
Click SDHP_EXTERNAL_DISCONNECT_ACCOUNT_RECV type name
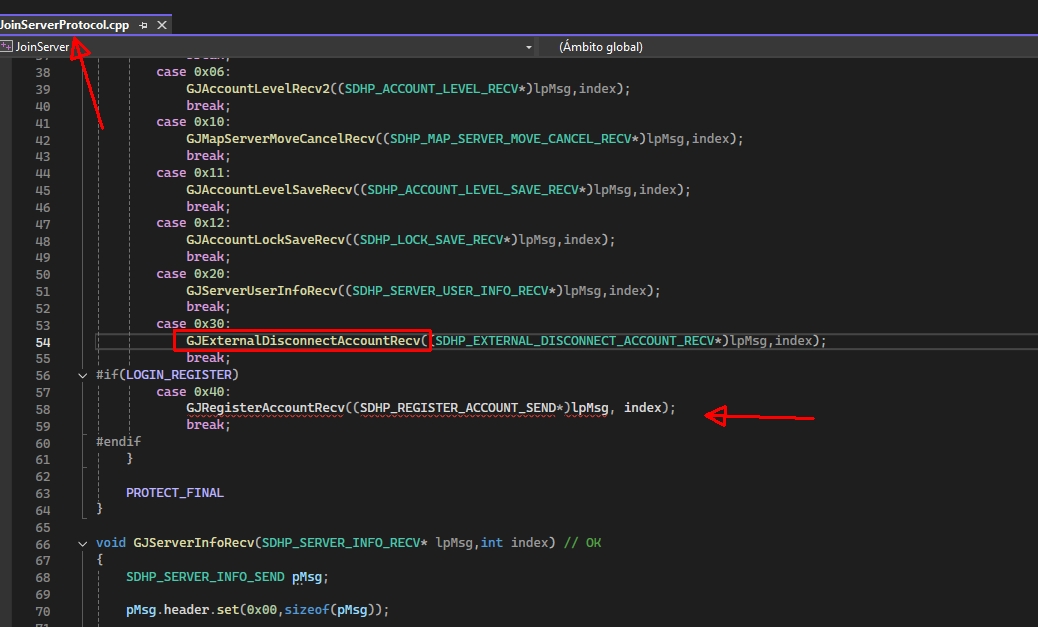[x=575, y=341]
